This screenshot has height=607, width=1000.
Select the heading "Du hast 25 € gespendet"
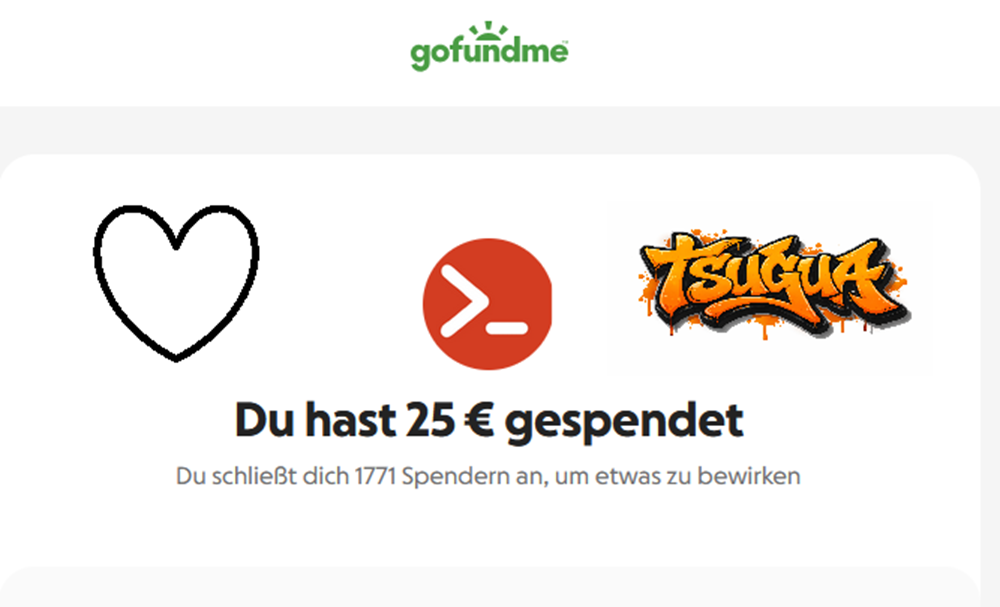(489, 421)
